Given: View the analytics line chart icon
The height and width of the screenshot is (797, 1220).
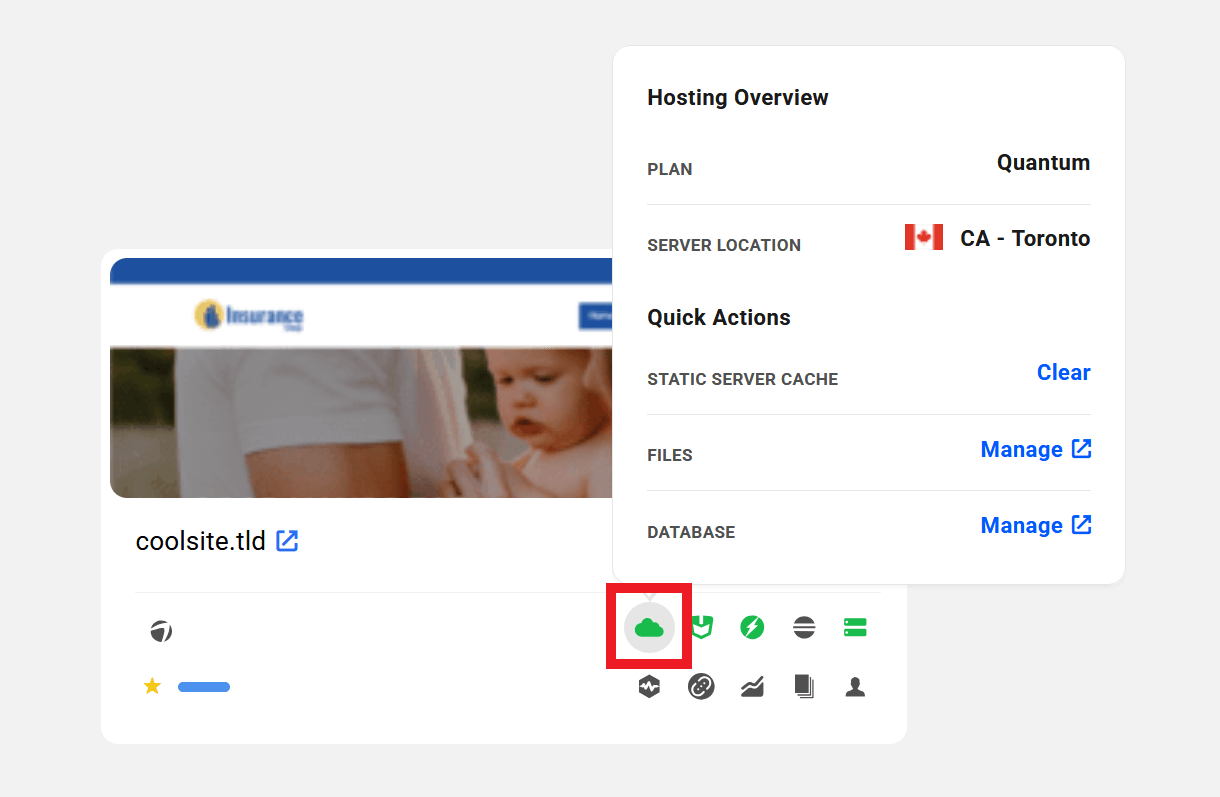Looking at the screenshot, I should coord(752,687).
